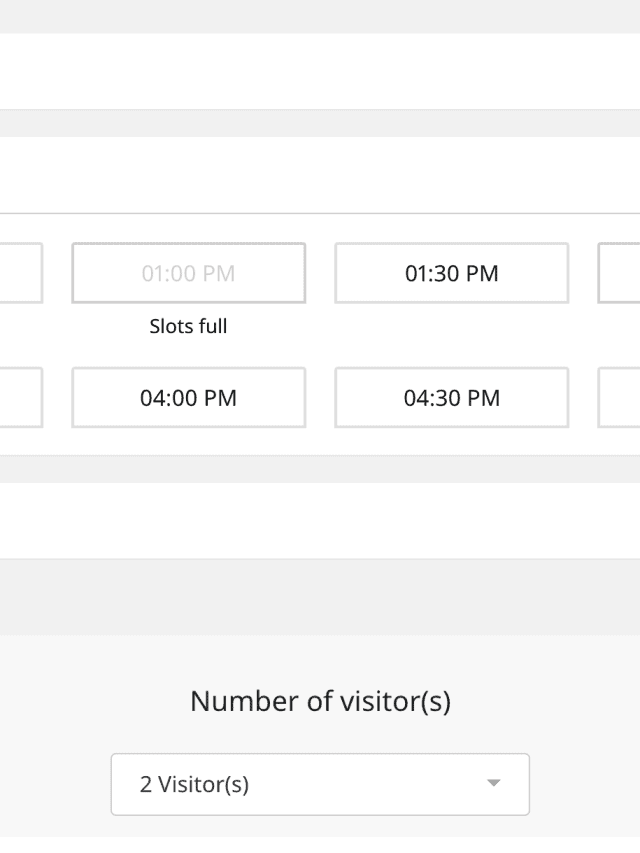640x853 pixels.
Task: Click the 'Slots full' label
Action: (x=188, y=326)
